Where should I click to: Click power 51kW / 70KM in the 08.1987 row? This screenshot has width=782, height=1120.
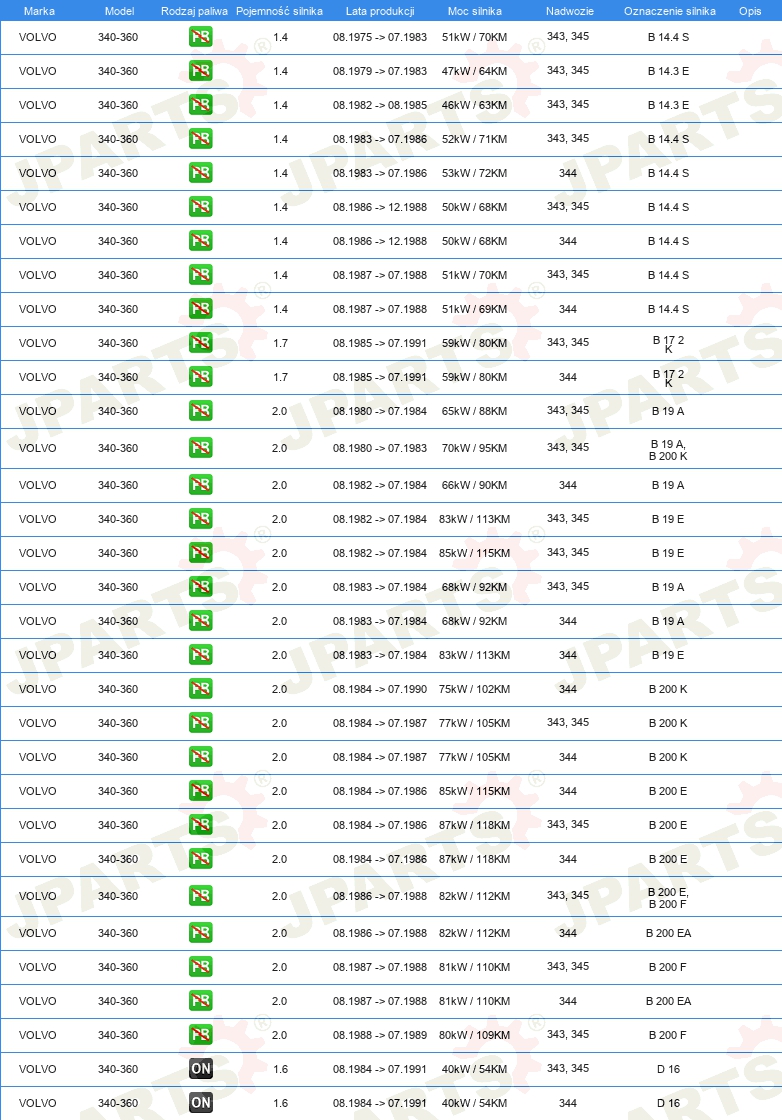pos(475,275)
